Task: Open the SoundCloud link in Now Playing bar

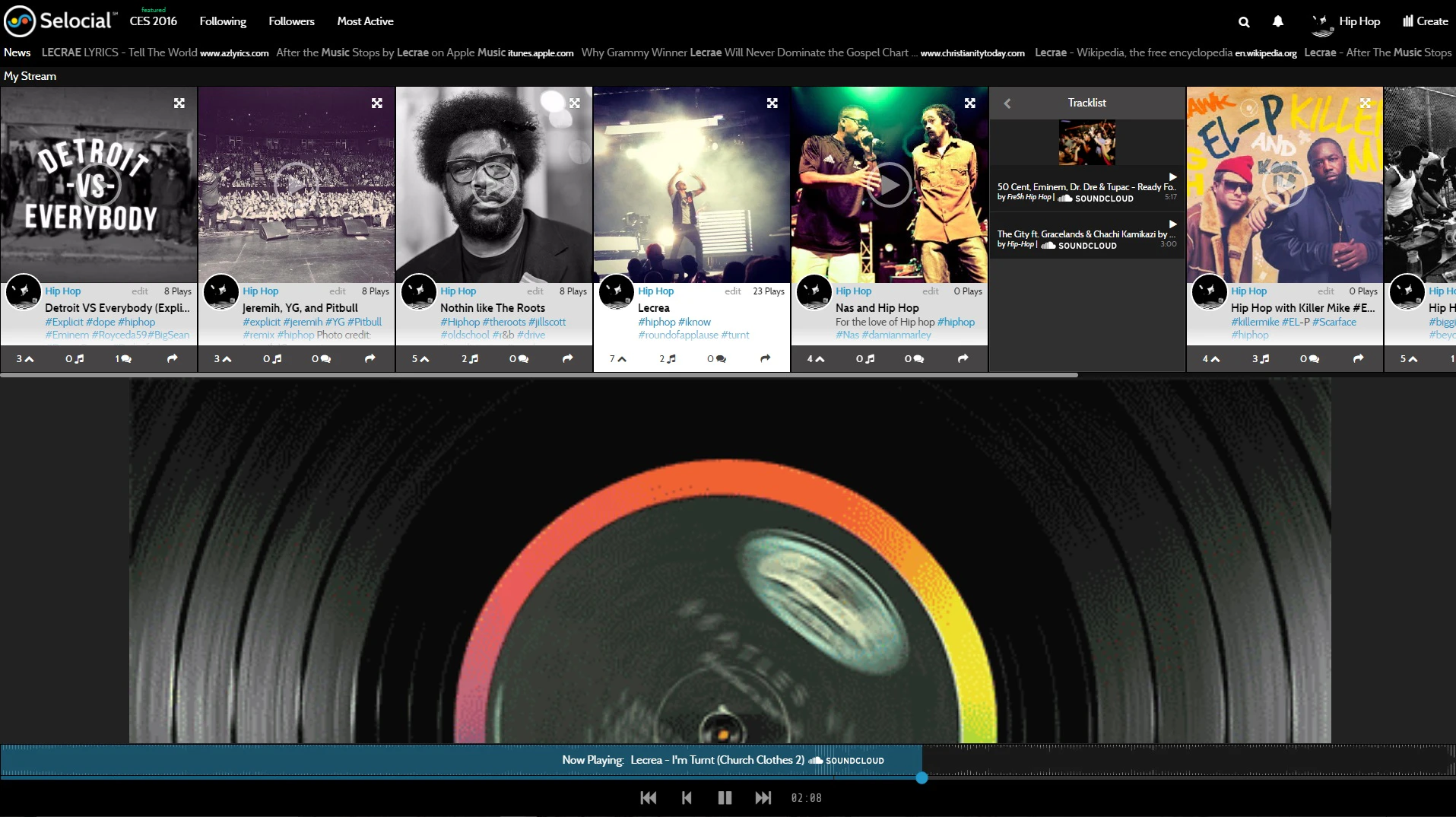Action: click(846, 760)
